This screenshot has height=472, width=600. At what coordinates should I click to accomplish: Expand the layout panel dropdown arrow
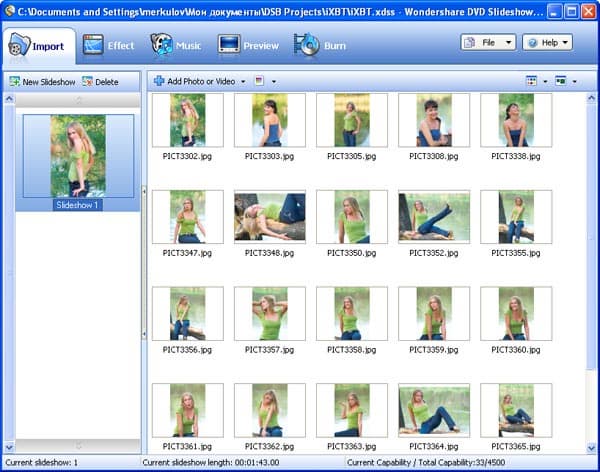(x=574, y=82)
